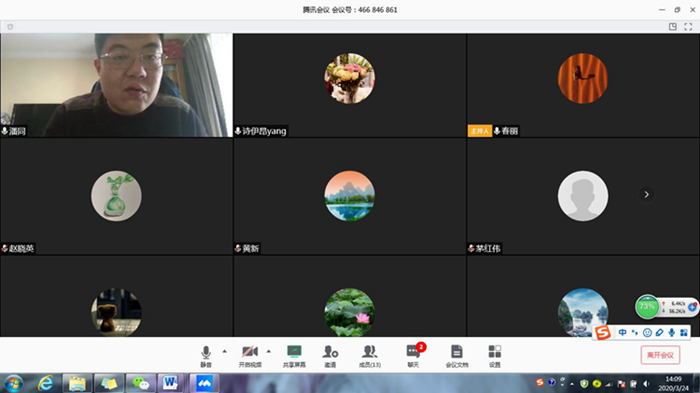This screenshot has height=393, width=700.
Task: Mute microphone with the 静音 button
Action: click(206, 356)
